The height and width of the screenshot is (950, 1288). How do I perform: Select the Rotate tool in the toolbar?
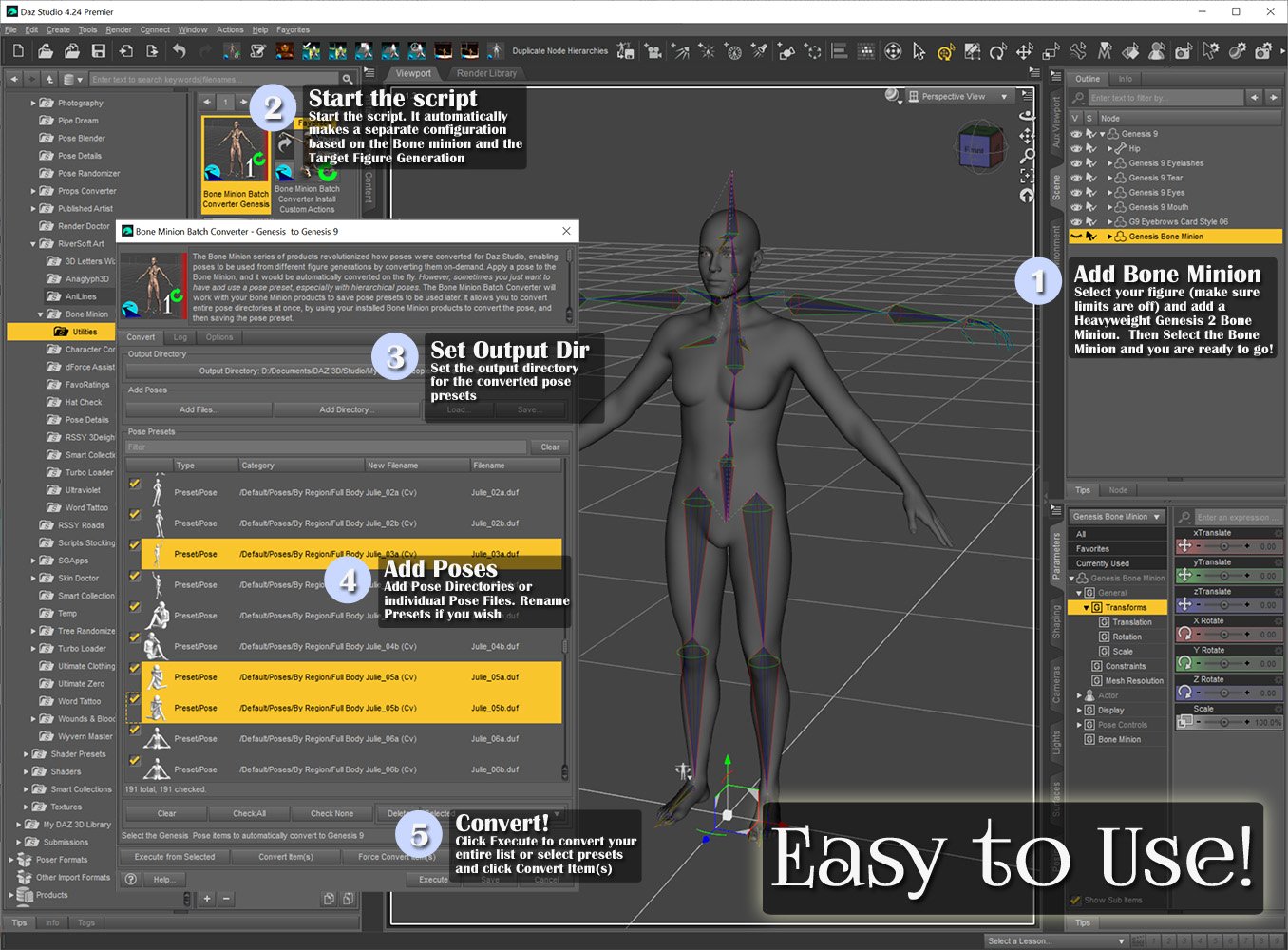[x=999, y=53]
